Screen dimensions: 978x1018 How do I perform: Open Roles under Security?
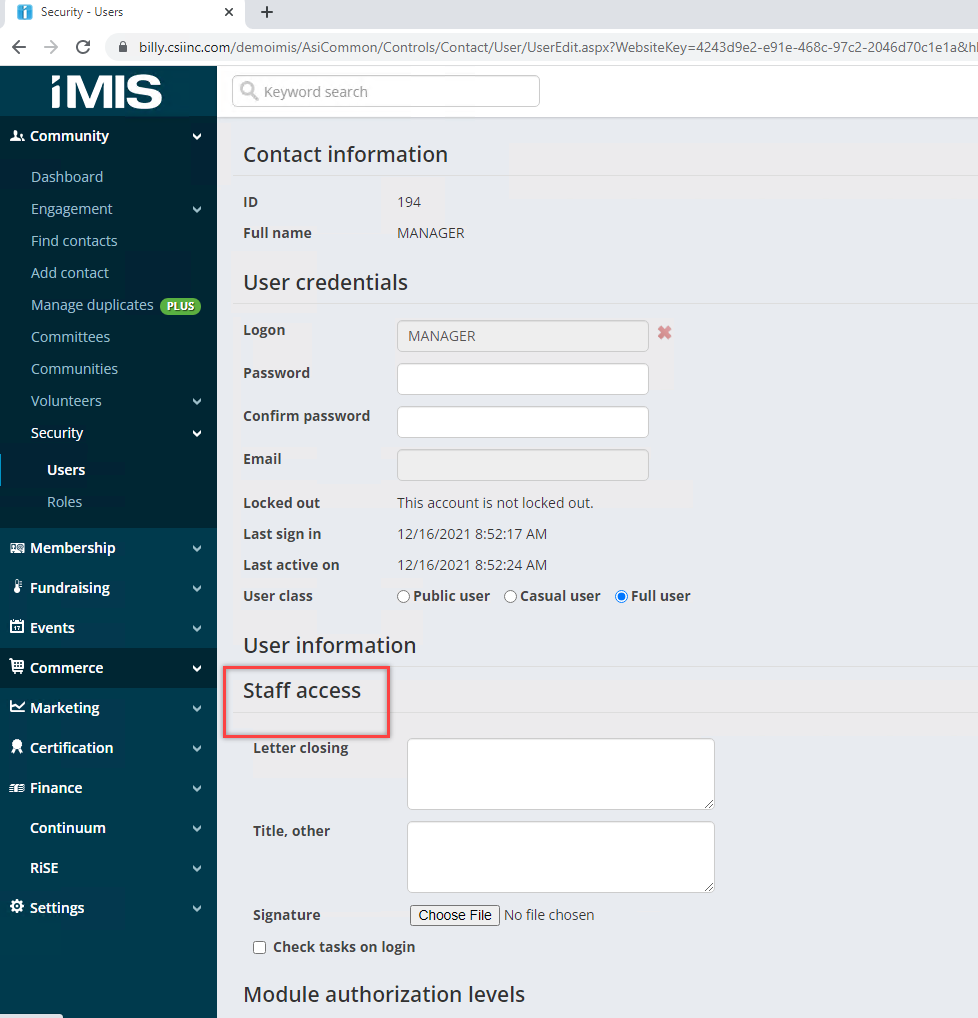[x=64, y=502]
